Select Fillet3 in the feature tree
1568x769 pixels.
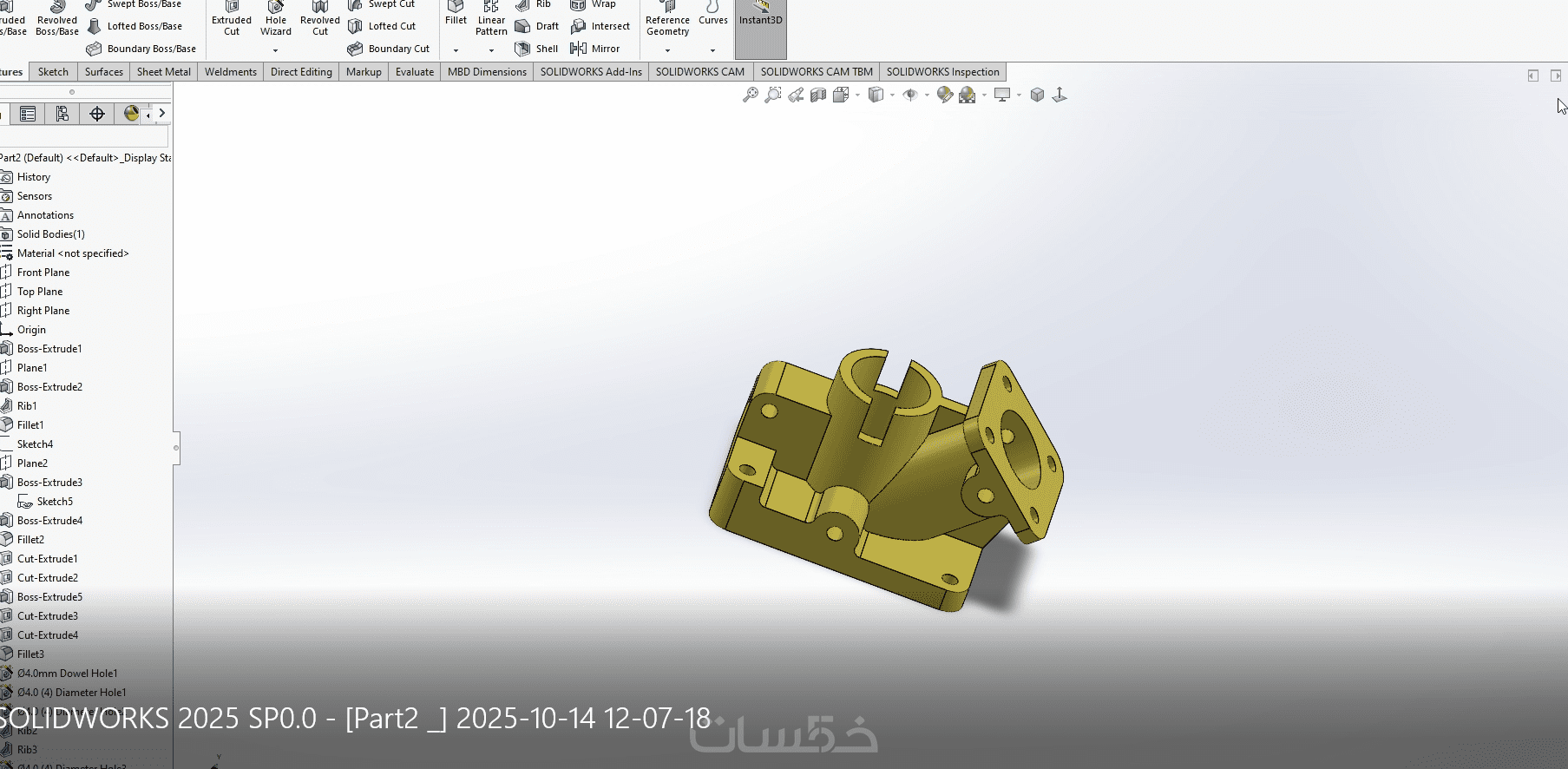[x=30, y=654]
